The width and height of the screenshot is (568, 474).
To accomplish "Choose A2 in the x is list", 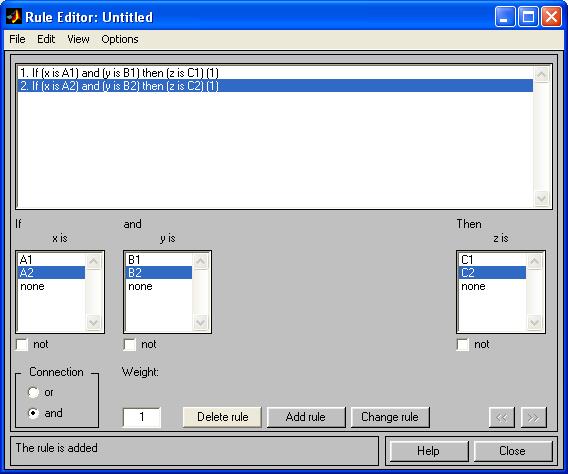I will [51, 273].
